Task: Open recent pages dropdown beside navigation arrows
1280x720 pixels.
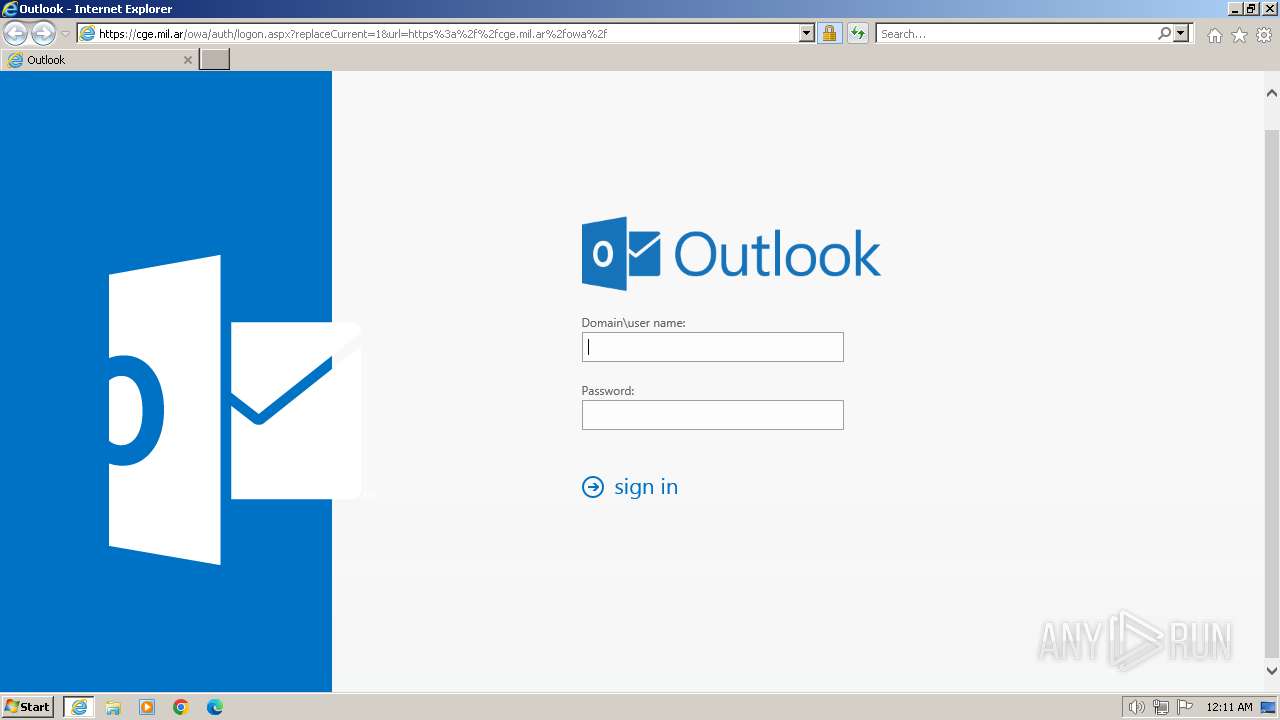Action: 65,34
